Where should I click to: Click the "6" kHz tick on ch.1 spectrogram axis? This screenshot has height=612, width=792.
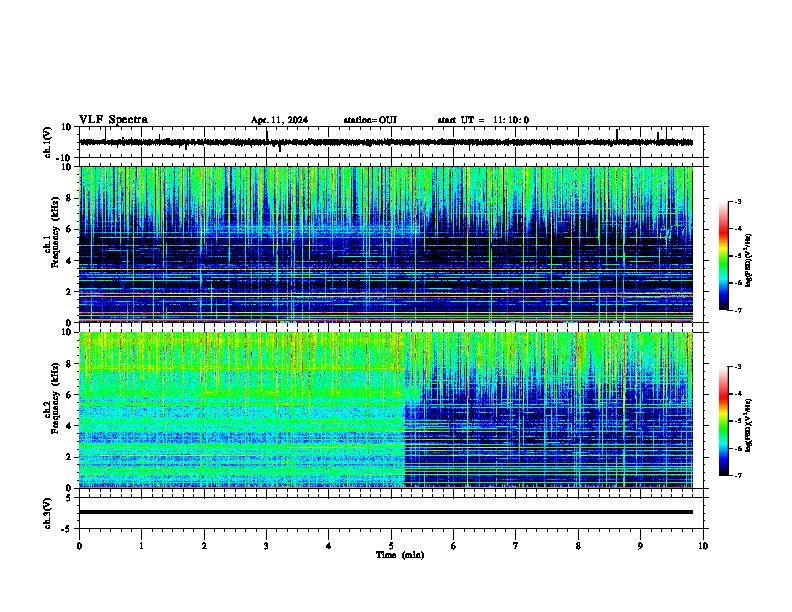[x=70, y=230]
